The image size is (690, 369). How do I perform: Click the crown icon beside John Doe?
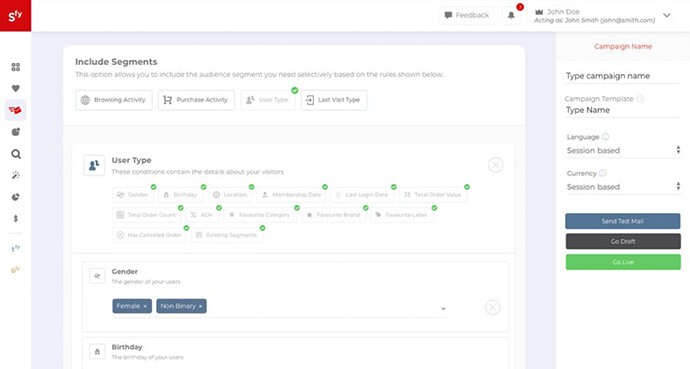[x=539, y=12]
